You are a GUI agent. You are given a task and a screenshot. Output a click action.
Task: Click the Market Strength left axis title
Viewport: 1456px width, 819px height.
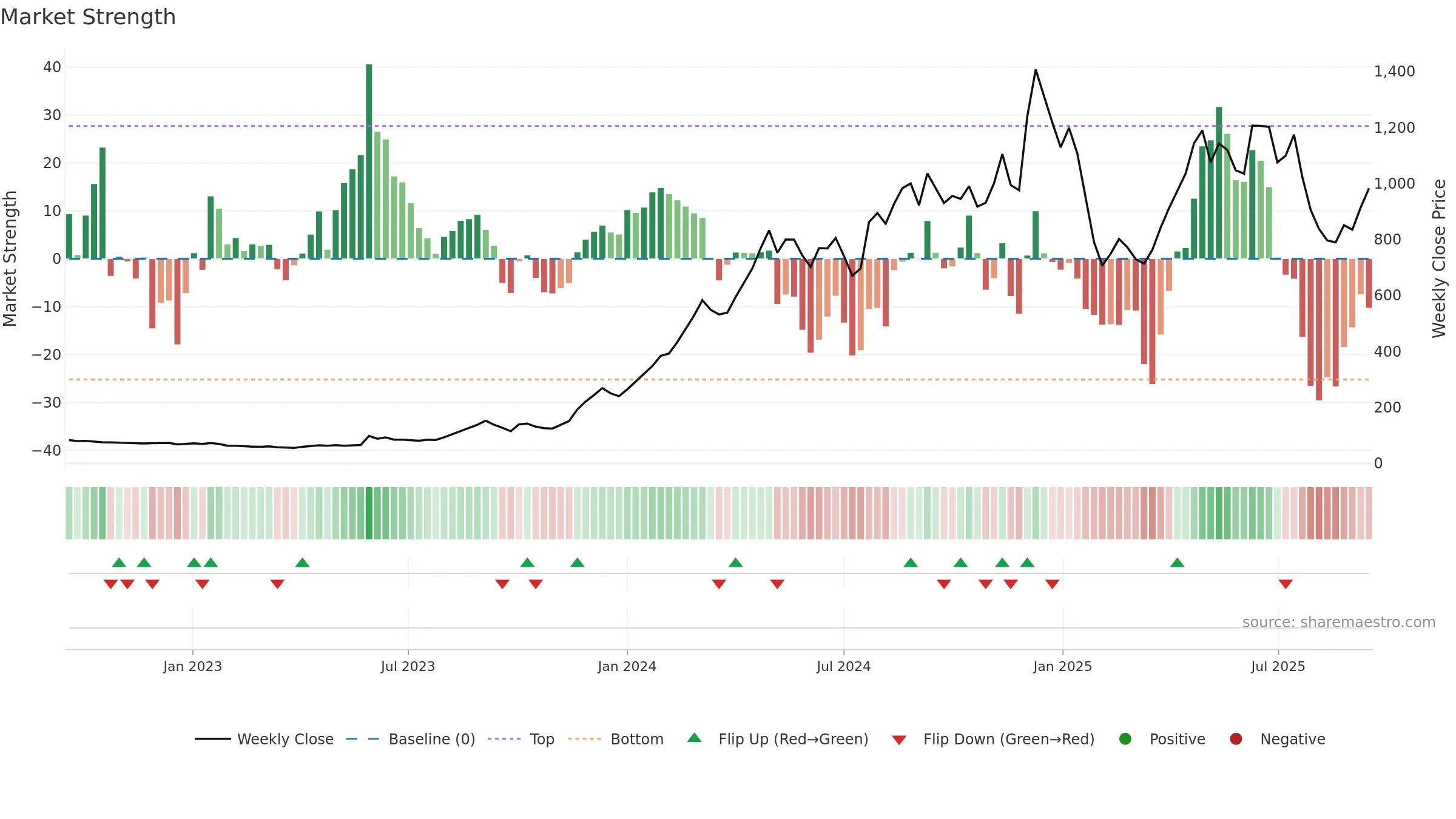[10, 259]
